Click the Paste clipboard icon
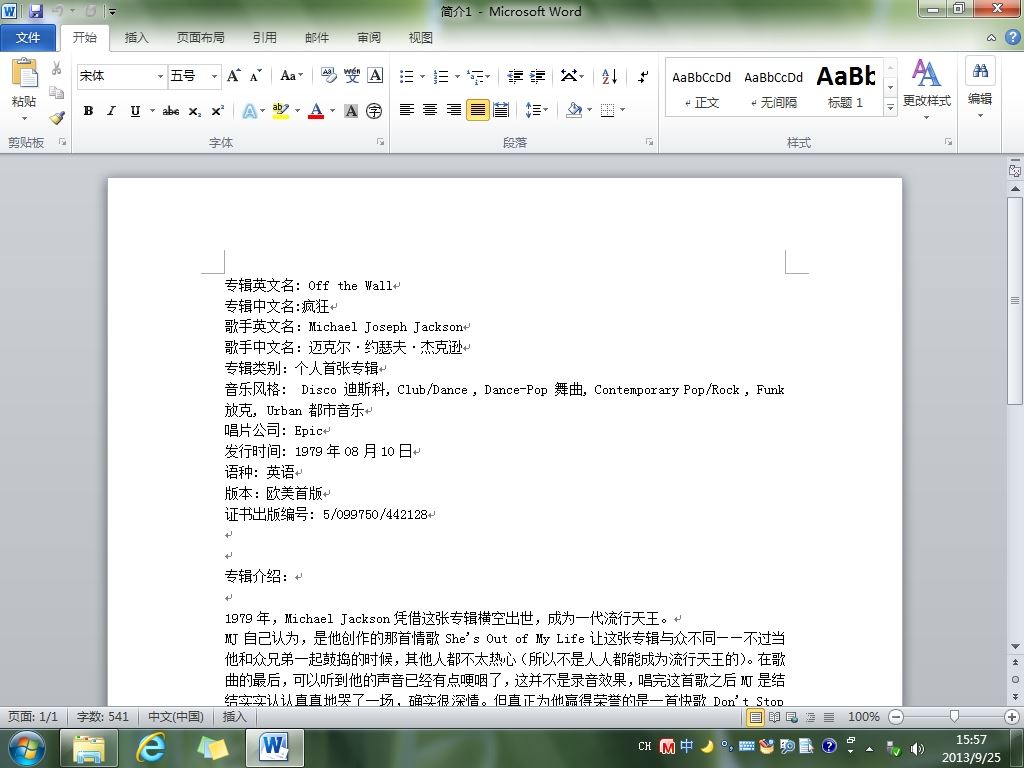Image resolution: width=1024 pixels, height=768 pixels. pos(24,74)
